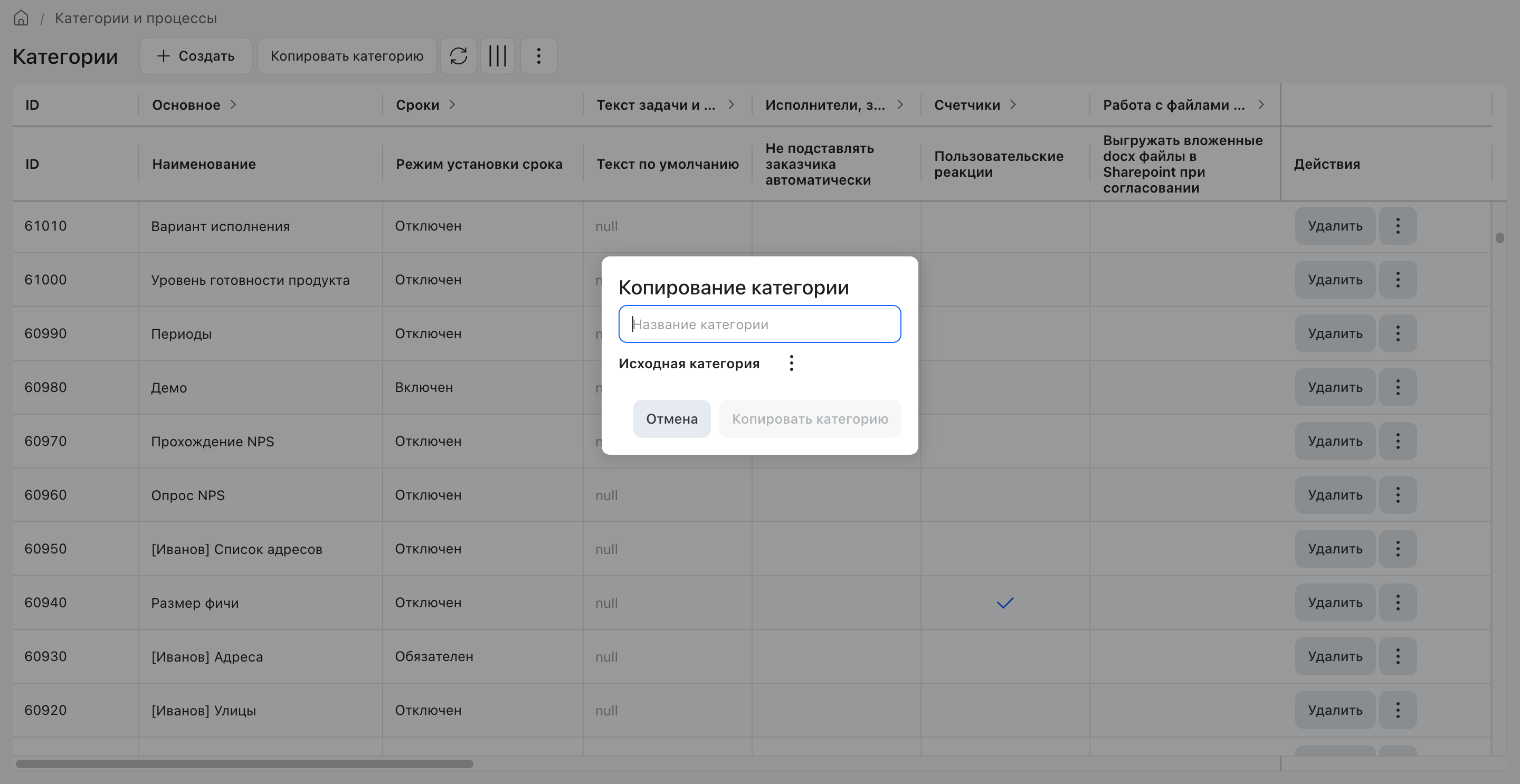Open kebab menu beside Исходная категория
The height and width of the screenshot is (784, 1520).
click(791, 364)
